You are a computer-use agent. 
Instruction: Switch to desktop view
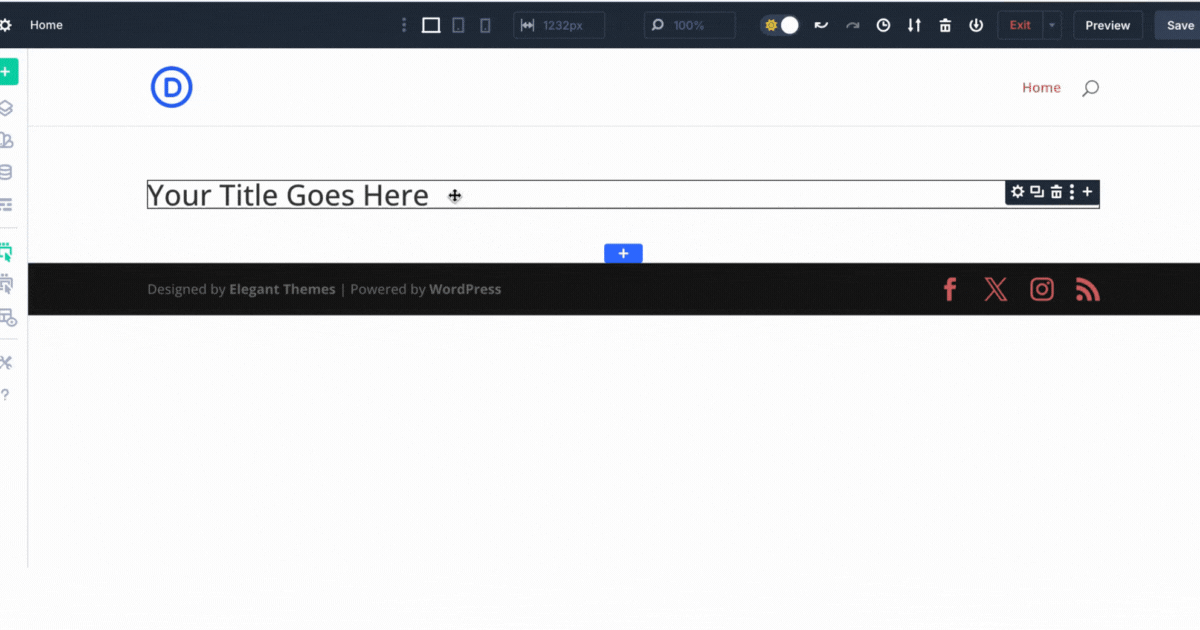click(x=431, y=25)
